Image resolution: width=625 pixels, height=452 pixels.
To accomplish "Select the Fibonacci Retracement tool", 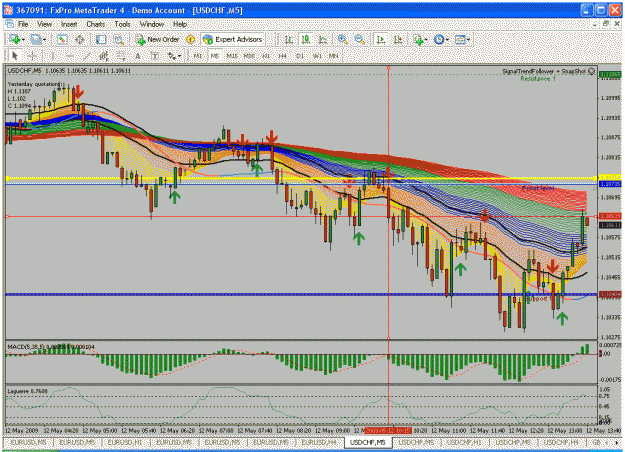I will point(120,56).
